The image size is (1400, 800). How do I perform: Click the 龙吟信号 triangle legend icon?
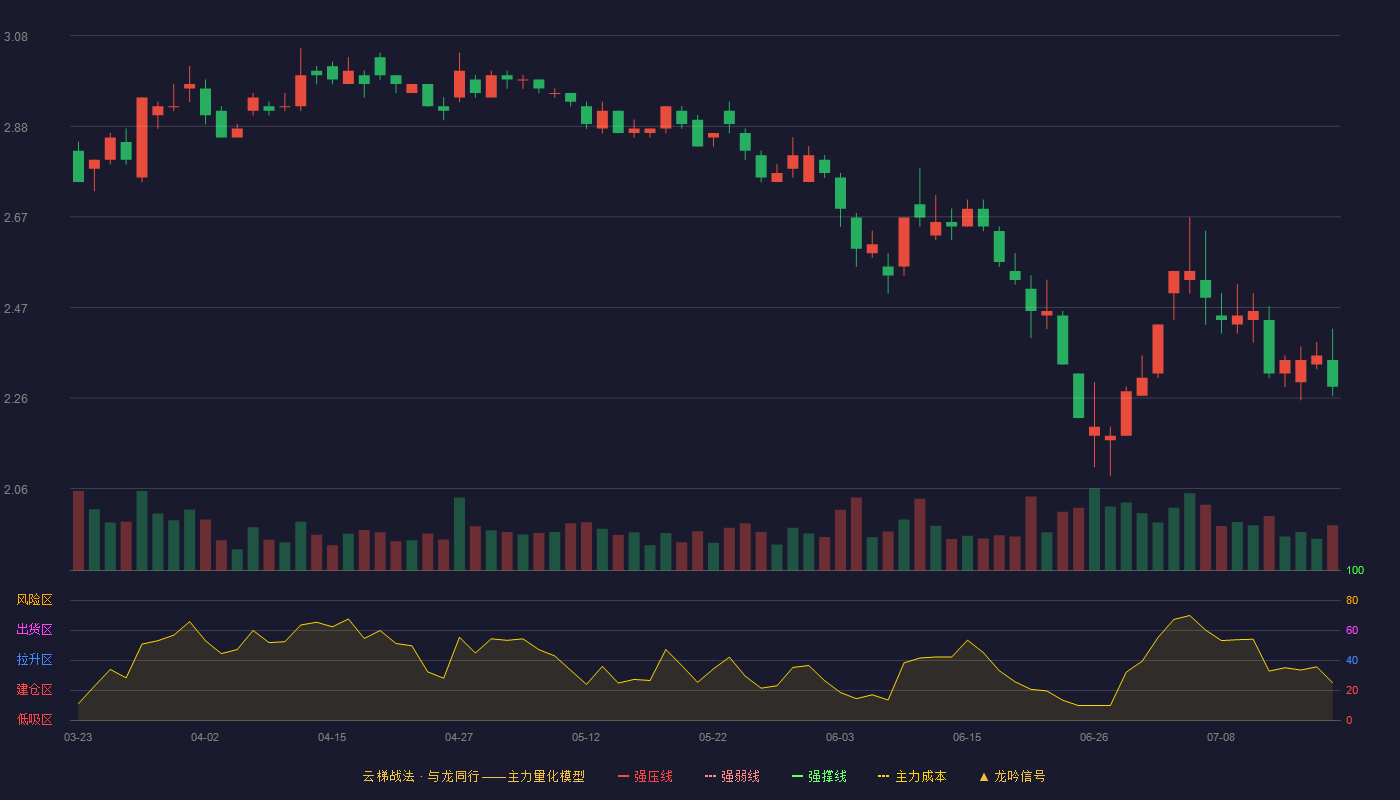[984, 776]
